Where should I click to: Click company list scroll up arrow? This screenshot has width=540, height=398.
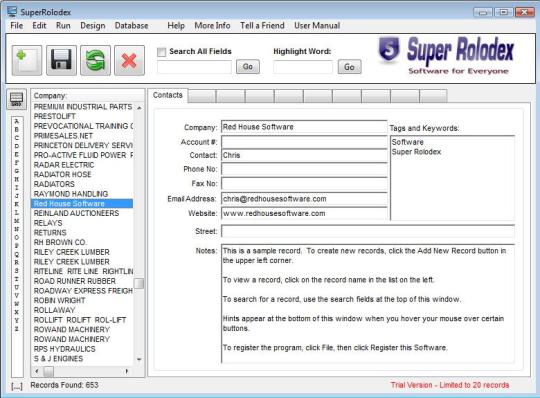tap(139, 108)
